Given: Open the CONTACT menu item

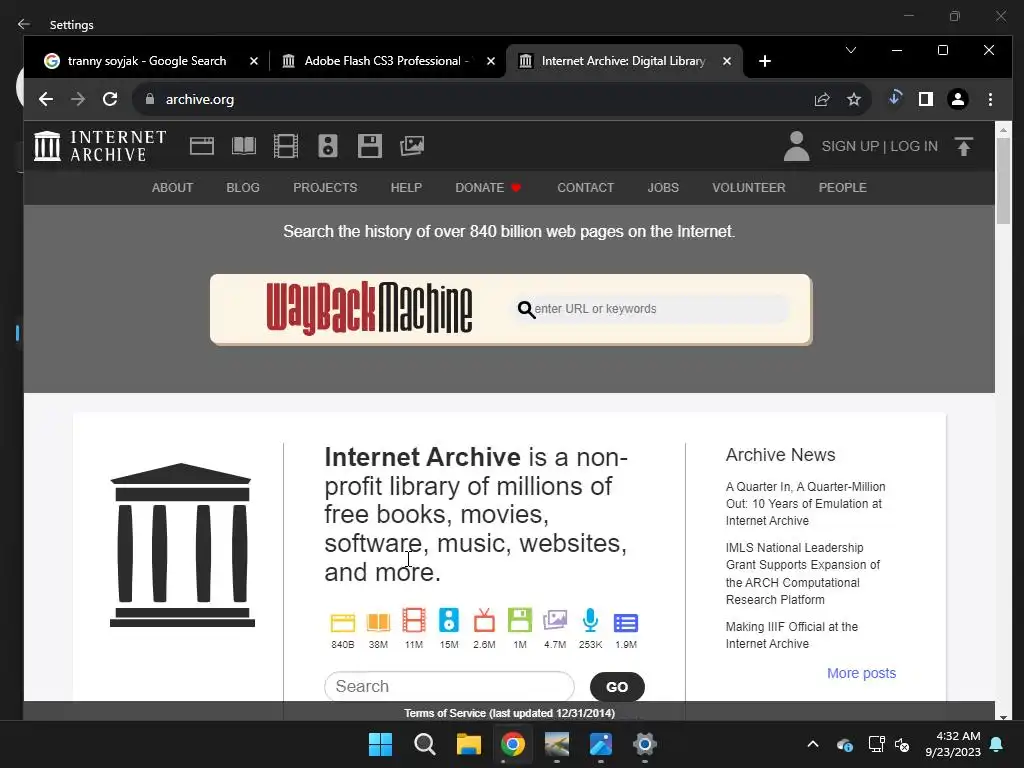Looking at the screenshot, I should click(585, 187).
